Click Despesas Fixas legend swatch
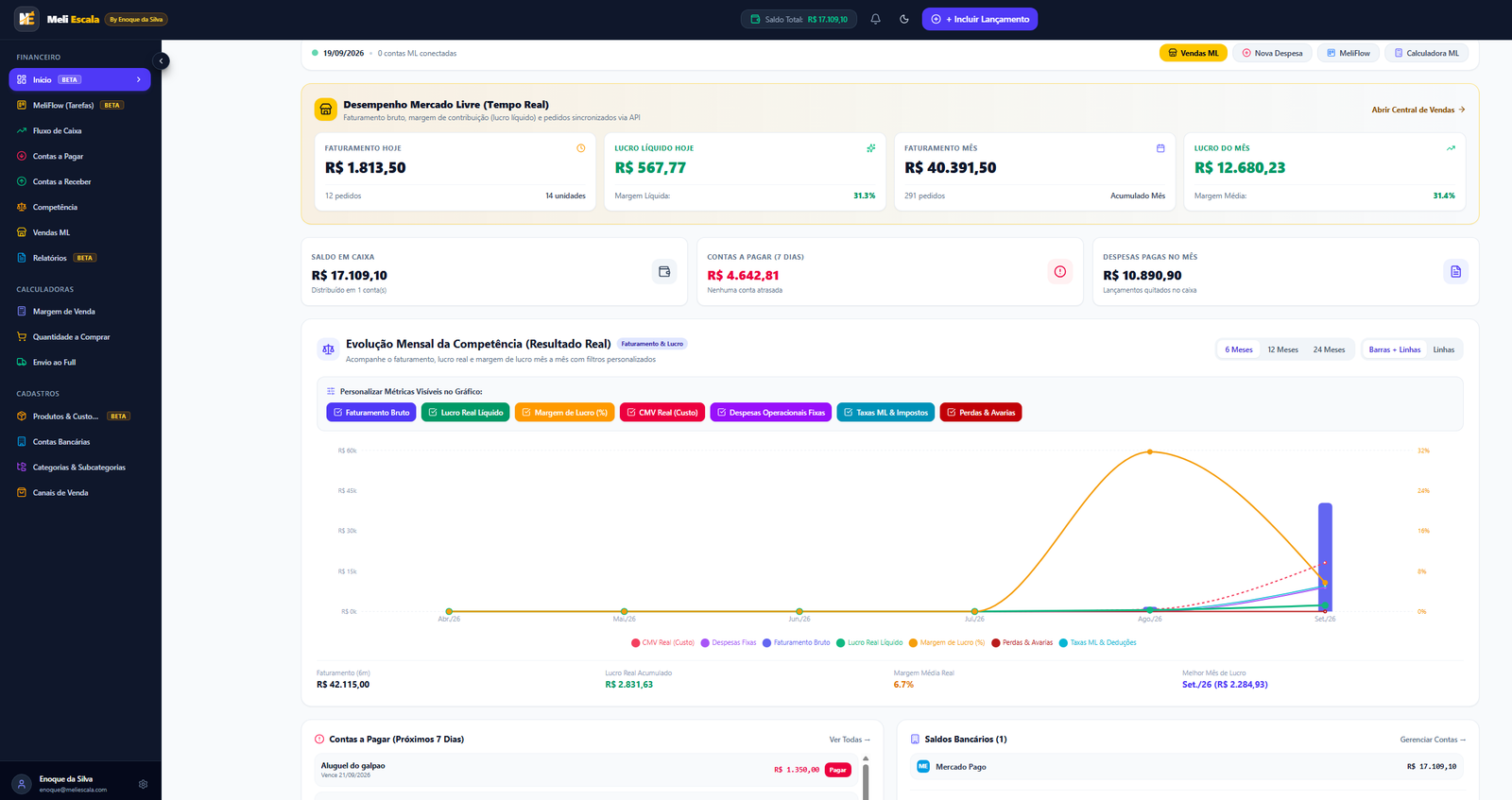The width and height of the screenshot is (1512, 800). pyautogui.click(x=705, y=643)
